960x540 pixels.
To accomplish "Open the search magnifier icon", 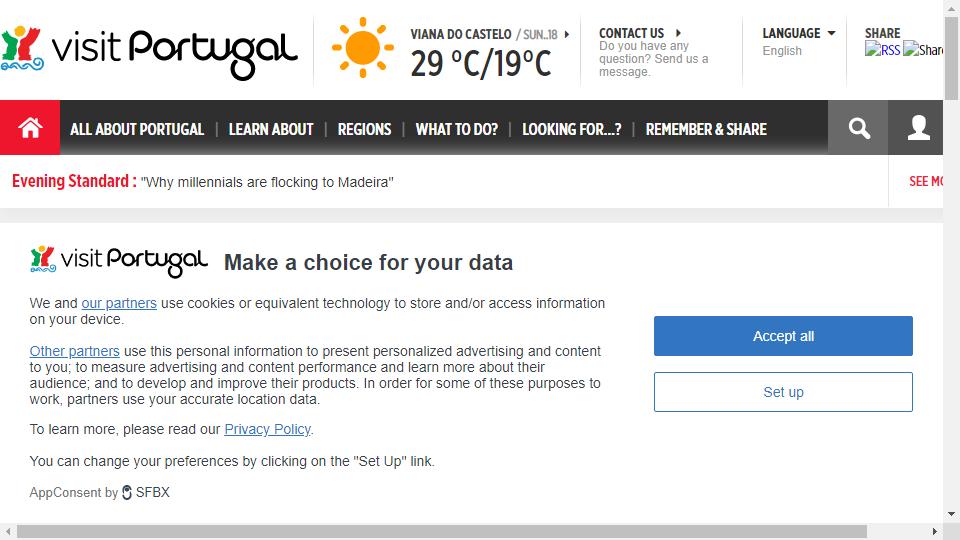I will (858, 128).
